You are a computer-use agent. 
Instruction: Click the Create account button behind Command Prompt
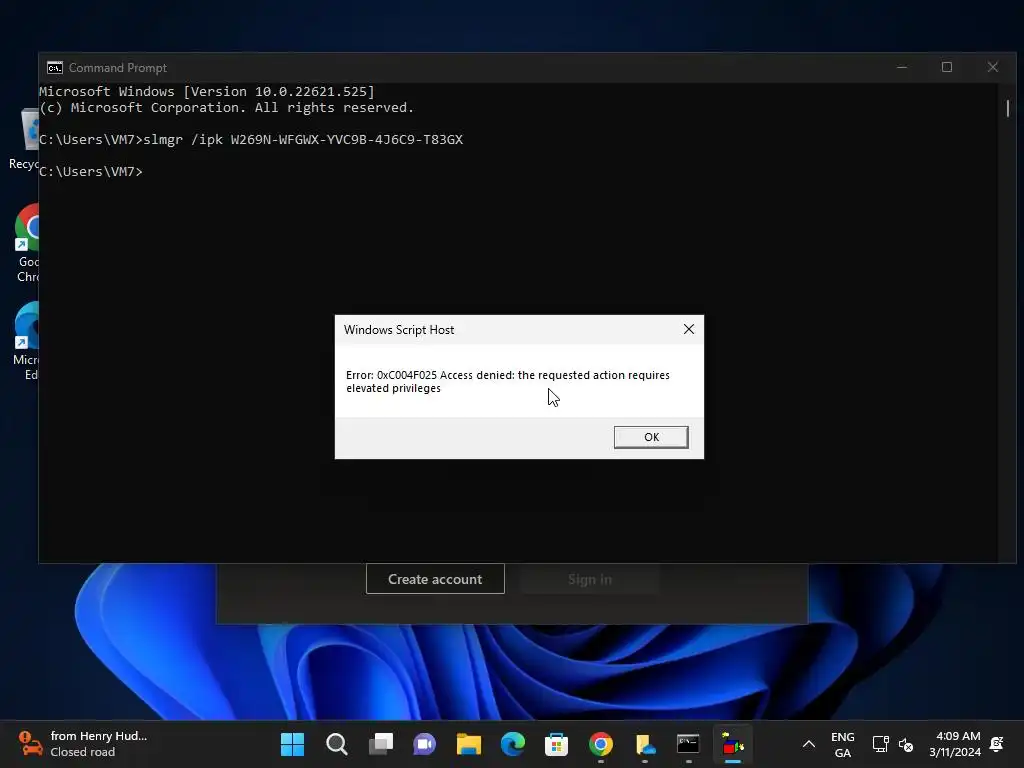click(435, 579)
